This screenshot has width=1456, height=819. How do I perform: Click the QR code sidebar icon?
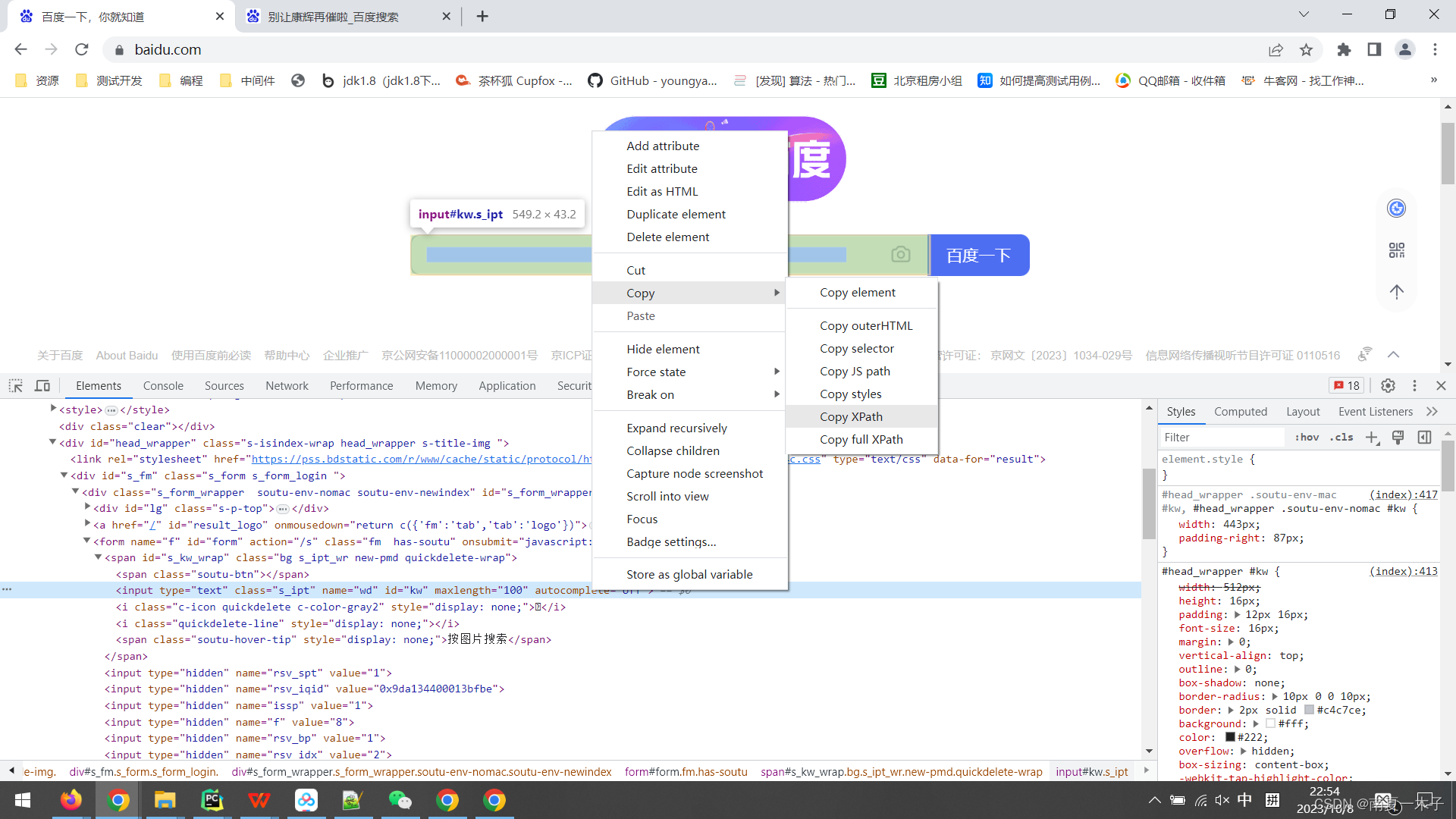pyautogui.click(x=1396, y=250)
